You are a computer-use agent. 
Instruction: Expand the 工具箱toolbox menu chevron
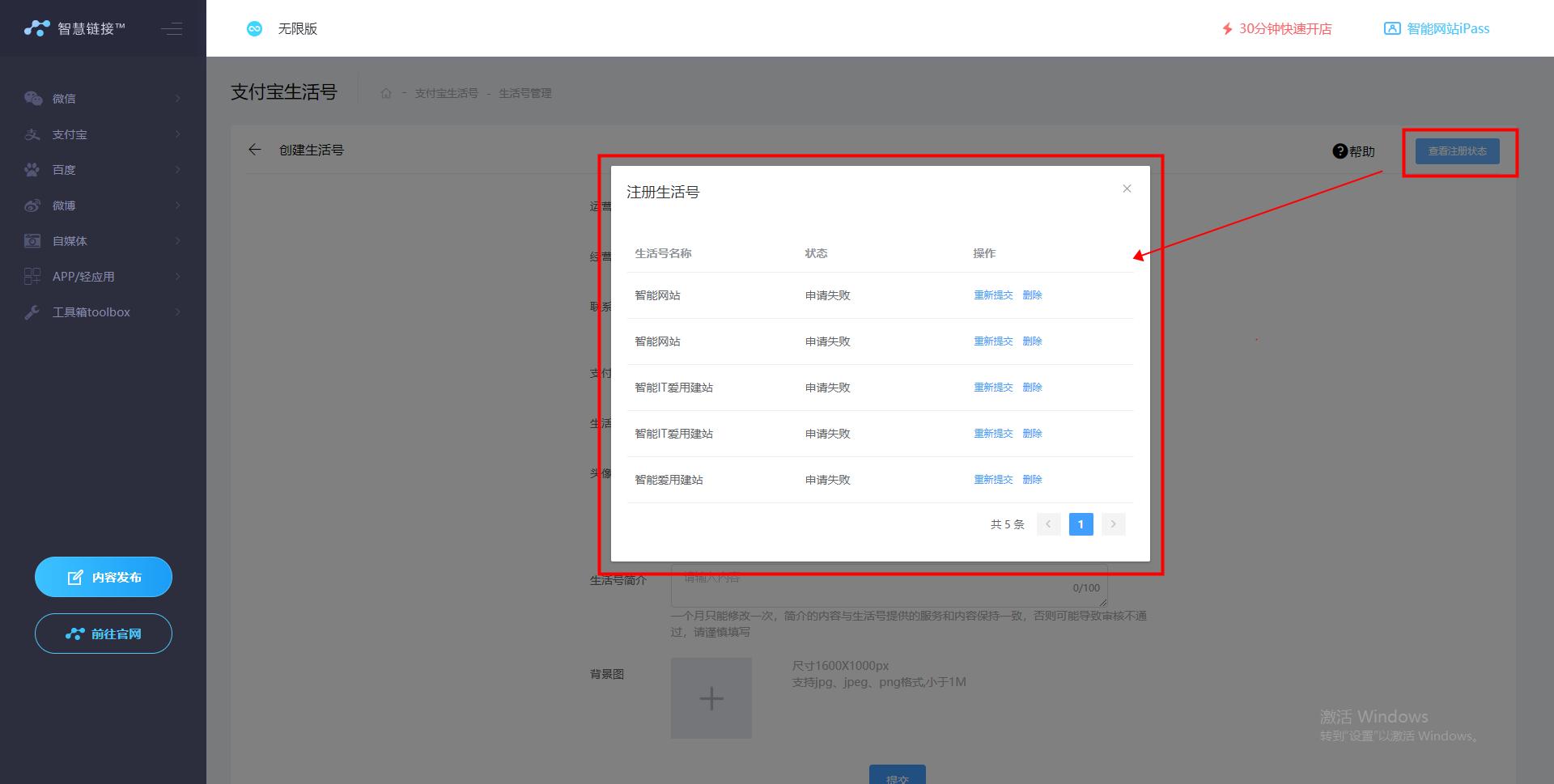[x=178, y=311]
